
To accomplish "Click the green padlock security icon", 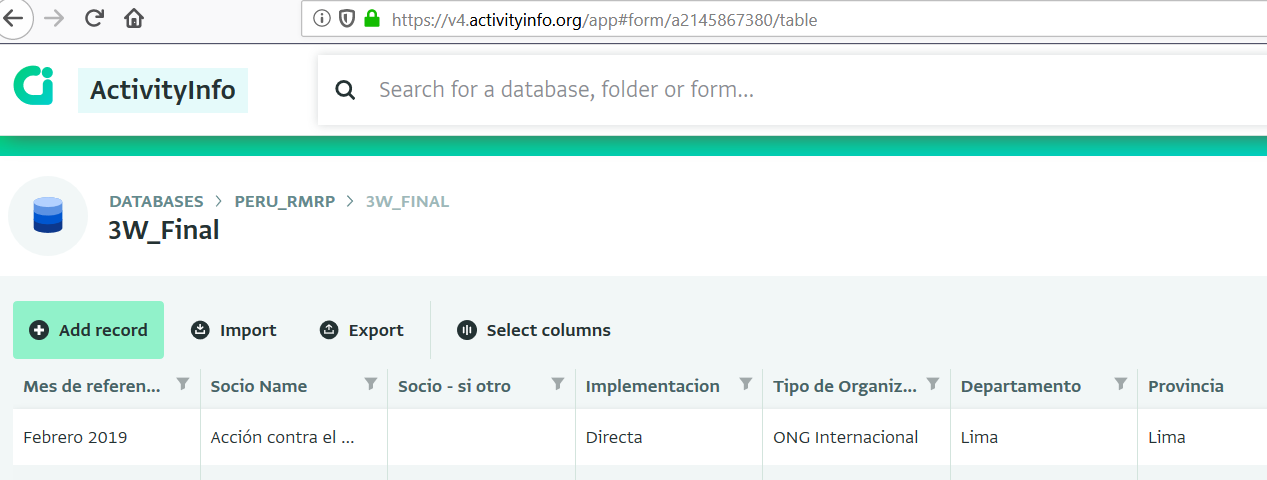I will click(372, 18).
